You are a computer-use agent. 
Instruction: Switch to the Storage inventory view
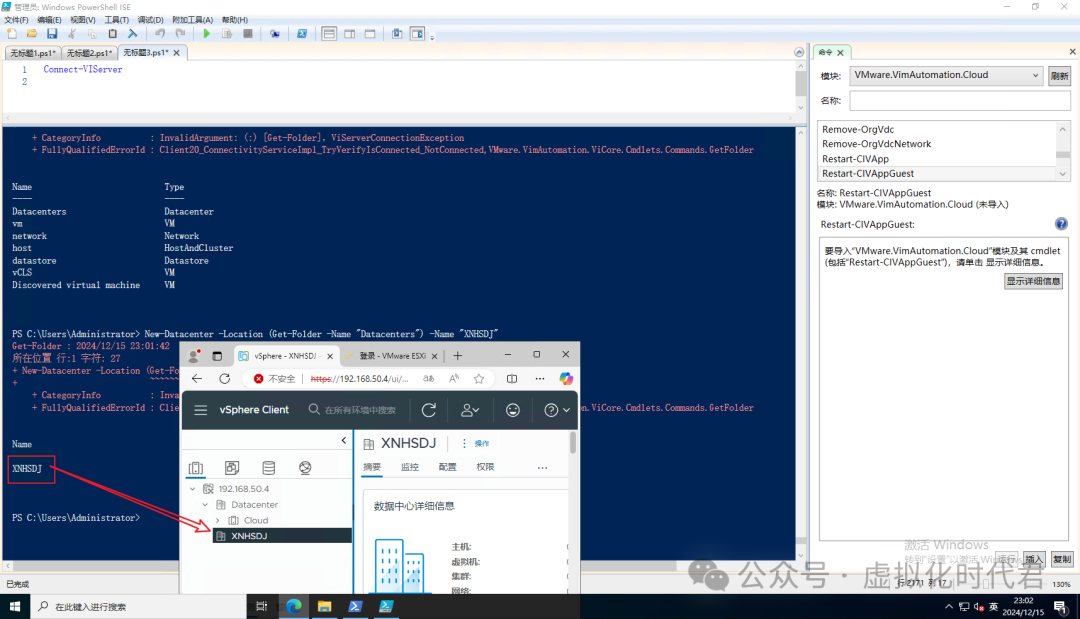[x=269, y=468]
